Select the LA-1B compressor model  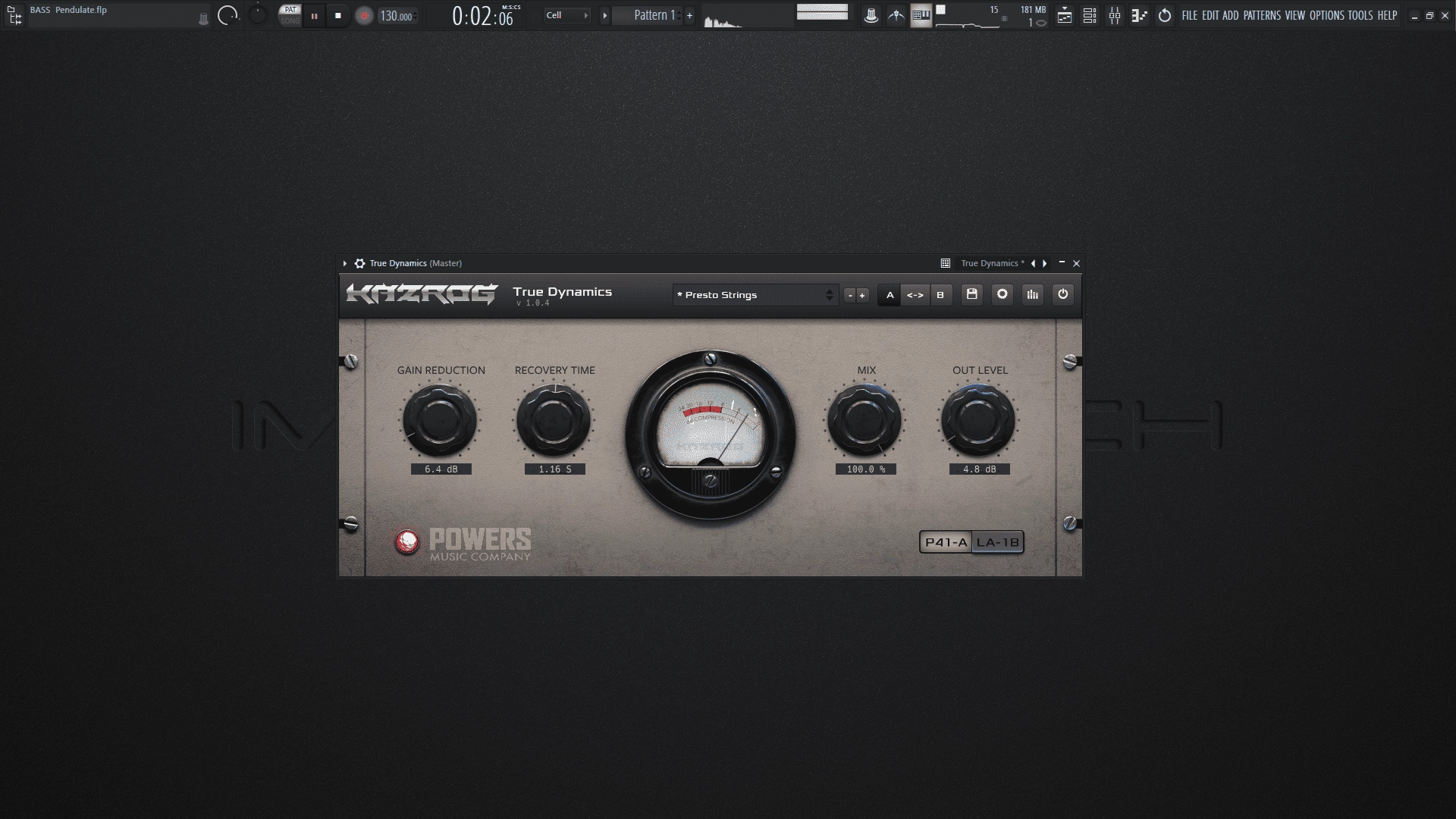[x=998, y=542]
